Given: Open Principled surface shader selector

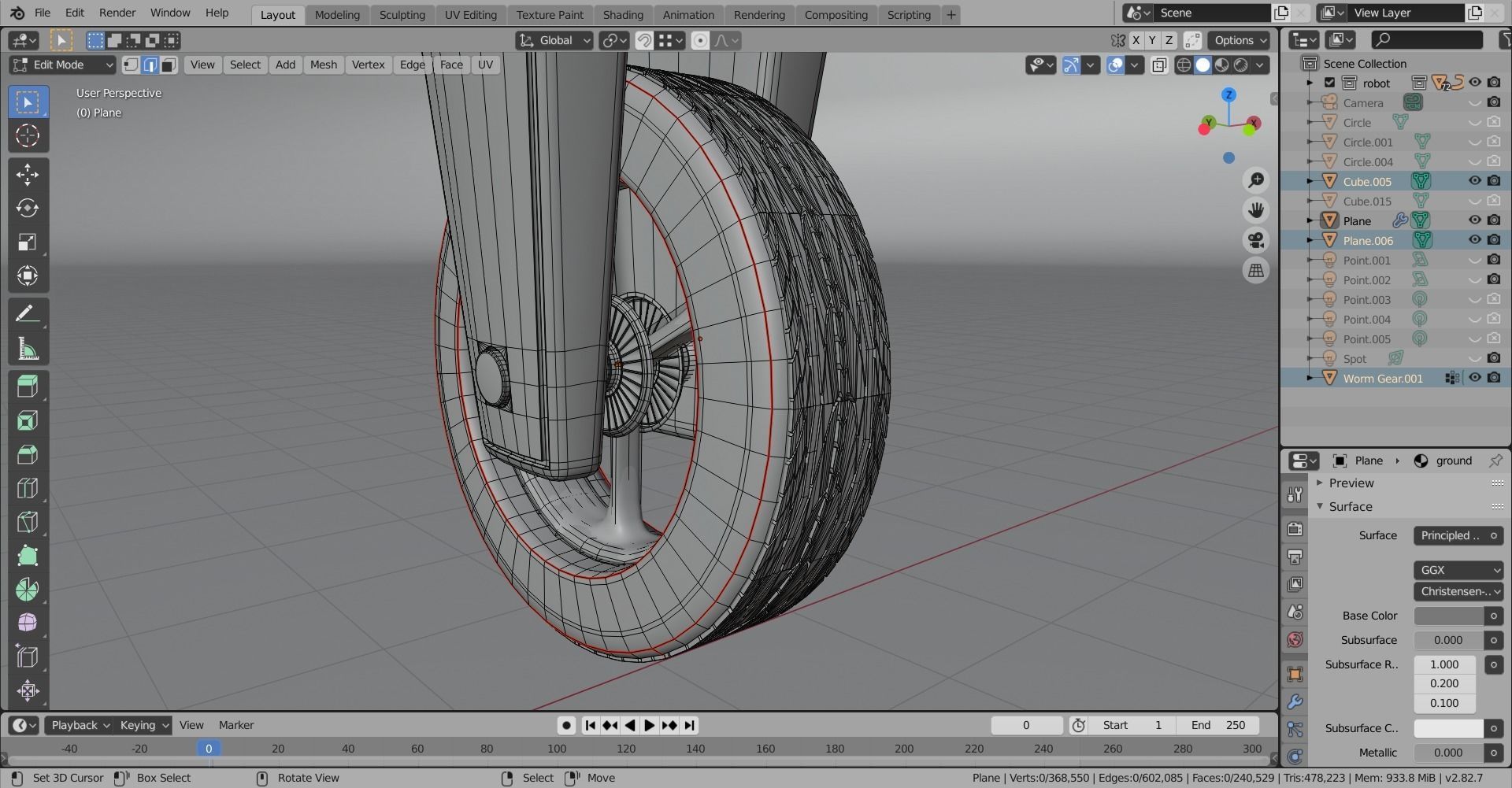Looking at the screenshot, I should click(1458, 535).
